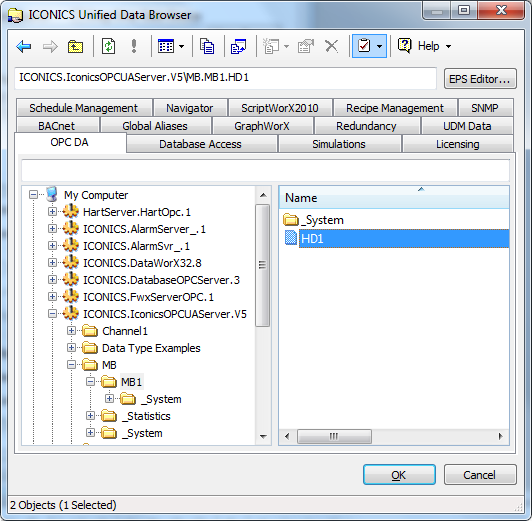Open the EPS Editor button

[x=480, y=79]
